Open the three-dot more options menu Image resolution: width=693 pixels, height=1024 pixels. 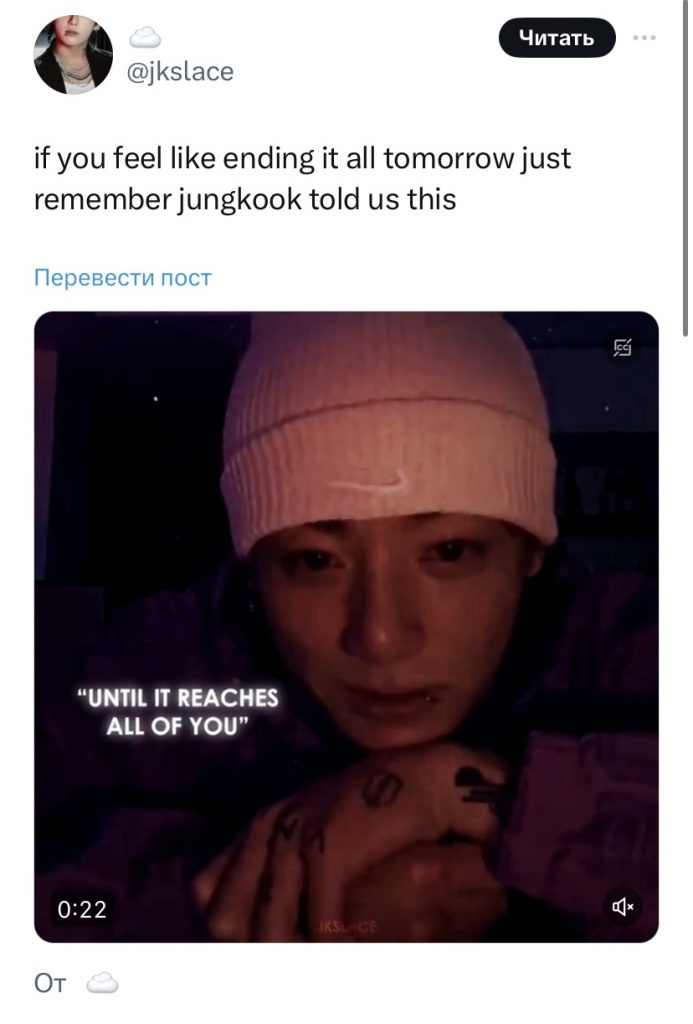(645, 38)
